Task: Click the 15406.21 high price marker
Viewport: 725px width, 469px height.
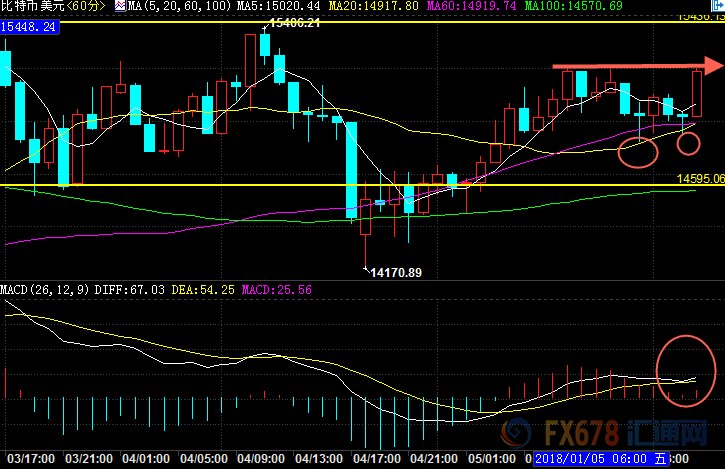Action: 295,23
